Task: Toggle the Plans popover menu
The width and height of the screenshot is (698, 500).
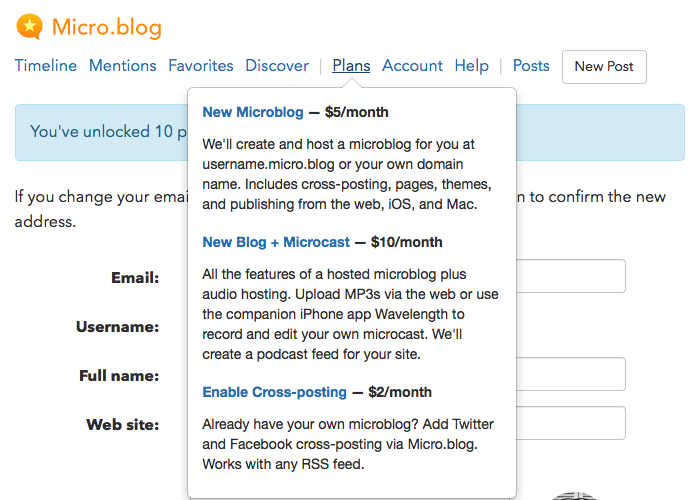Action: pyautogui.click(x=351, y=65)
